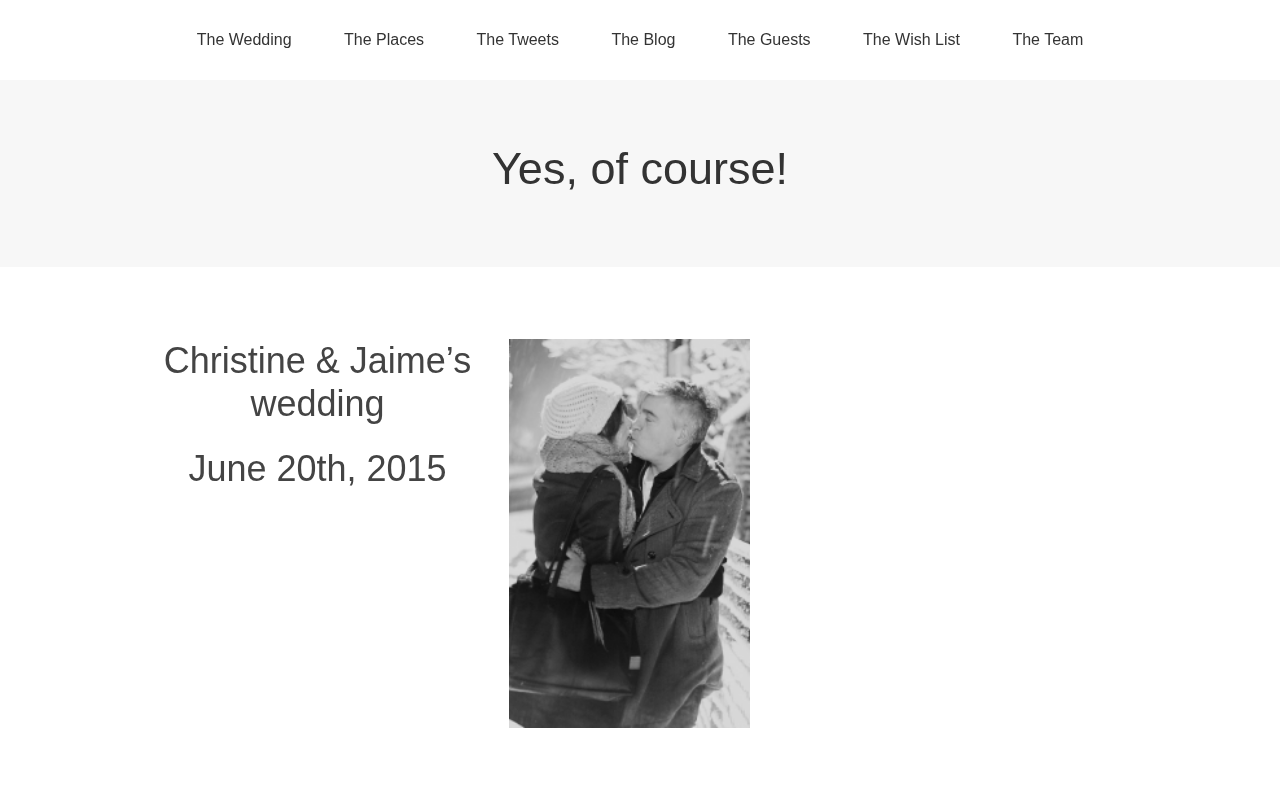Open The Wedding menu item
The width and height of the screenshot is (1280, 800).
coord(244,40)
